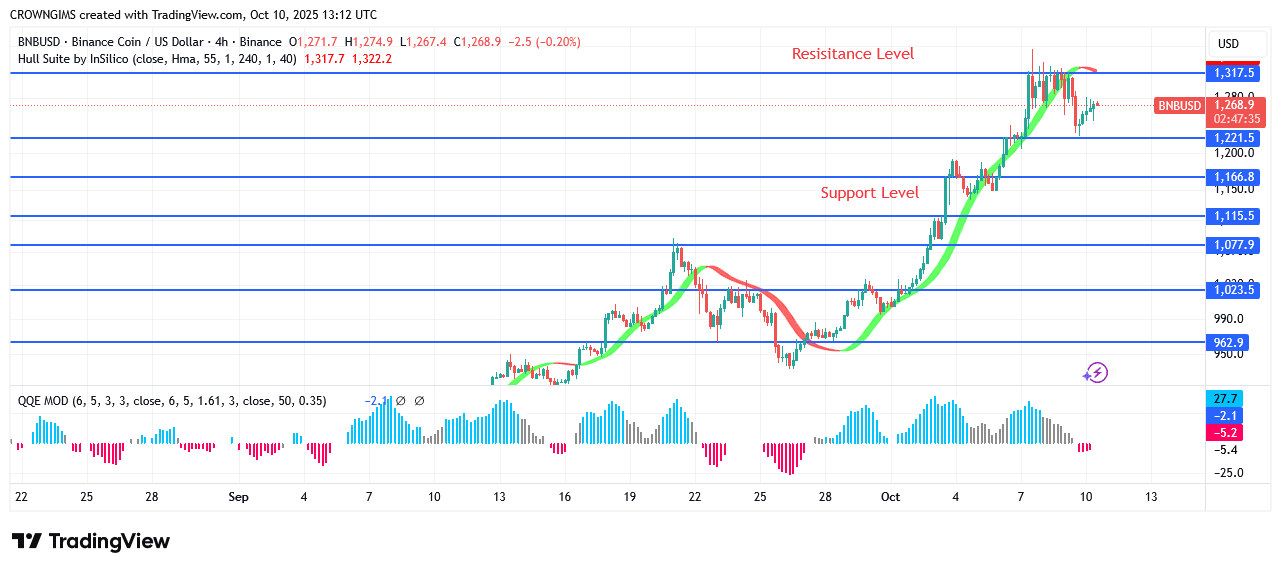Click the blue 27.7 indicator value label
Image resolution: width=1281 pixels, height=571 pixels.
(x=1226, y=398)
